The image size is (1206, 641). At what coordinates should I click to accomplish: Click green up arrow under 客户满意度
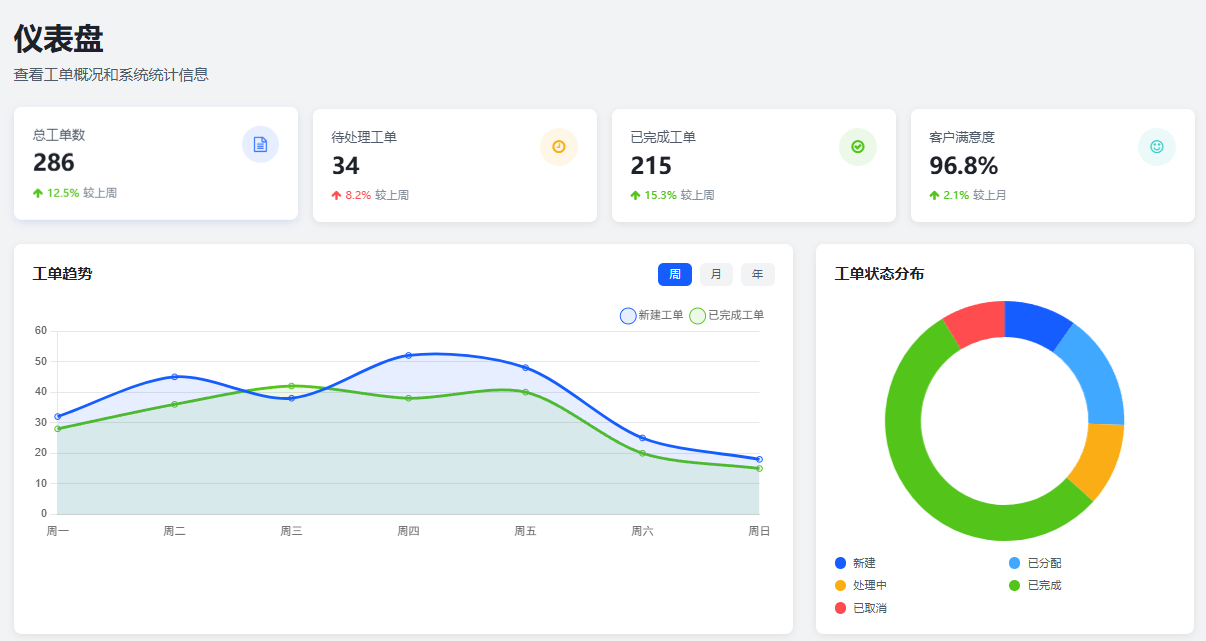934,196
